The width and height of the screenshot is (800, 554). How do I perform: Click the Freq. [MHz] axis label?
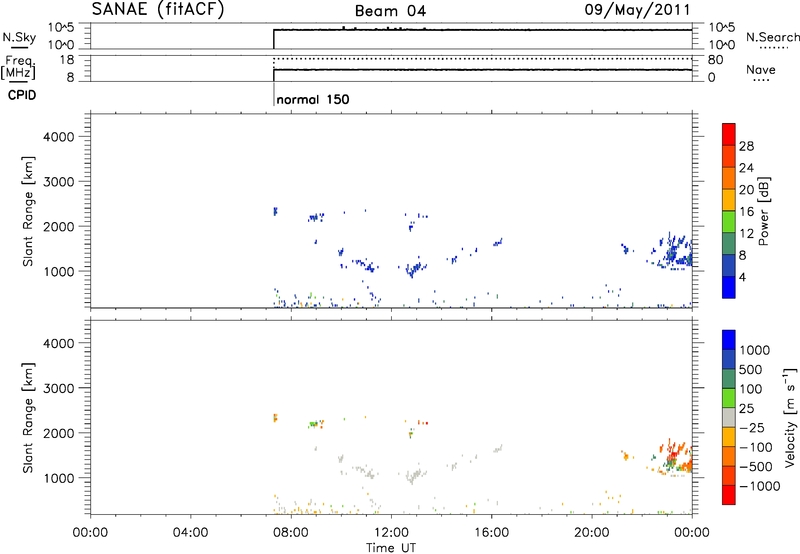click(x=18, y=67)
